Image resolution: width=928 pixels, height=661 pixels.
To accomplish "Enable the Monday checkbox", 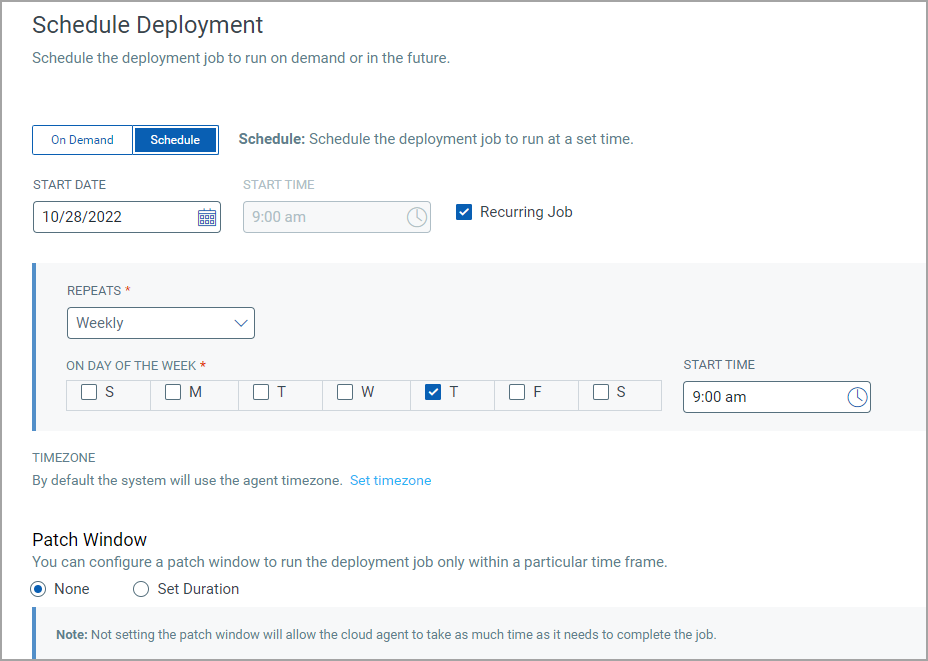I will (x=173, y=393).
